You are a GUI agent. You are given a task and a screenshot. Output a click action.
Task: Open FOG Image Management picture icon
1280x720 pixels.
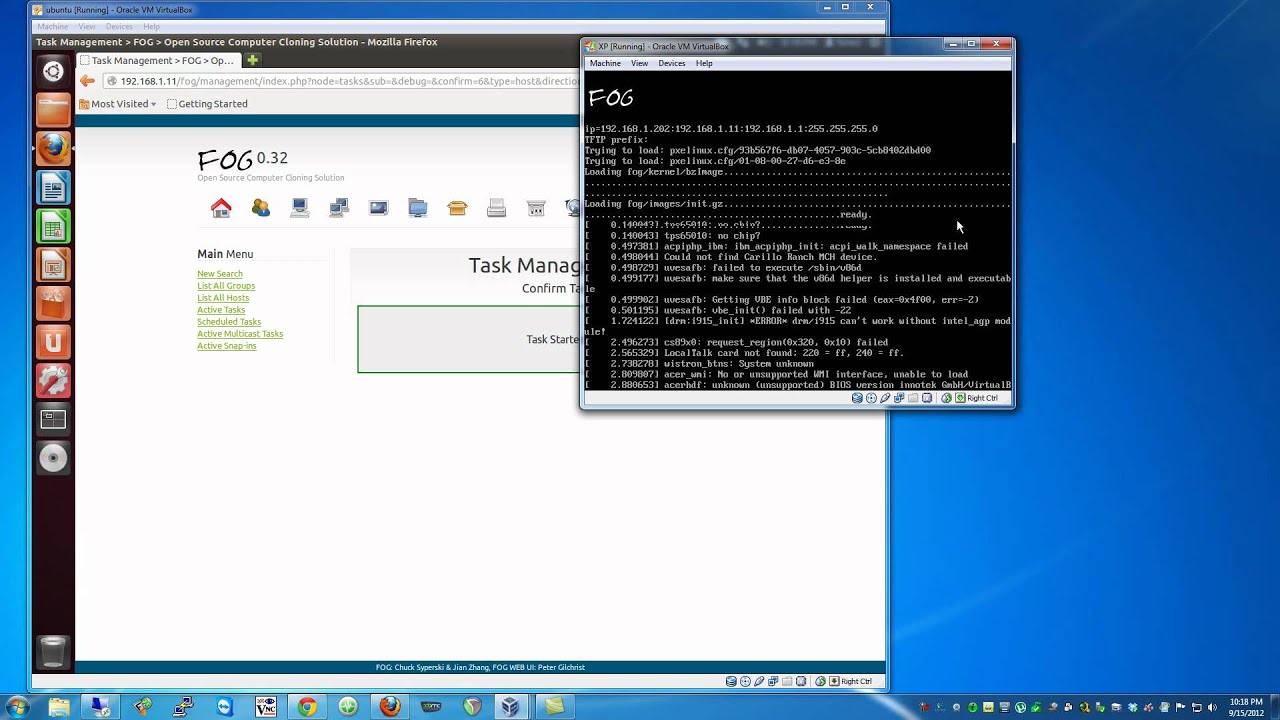[x=378, y=207]
